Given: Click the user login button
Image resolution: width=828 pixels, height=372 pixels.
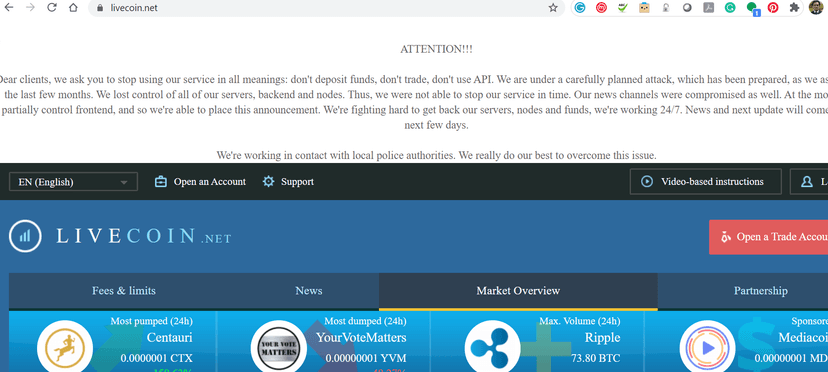Looking at the screenshot, I should coord(809,181).
